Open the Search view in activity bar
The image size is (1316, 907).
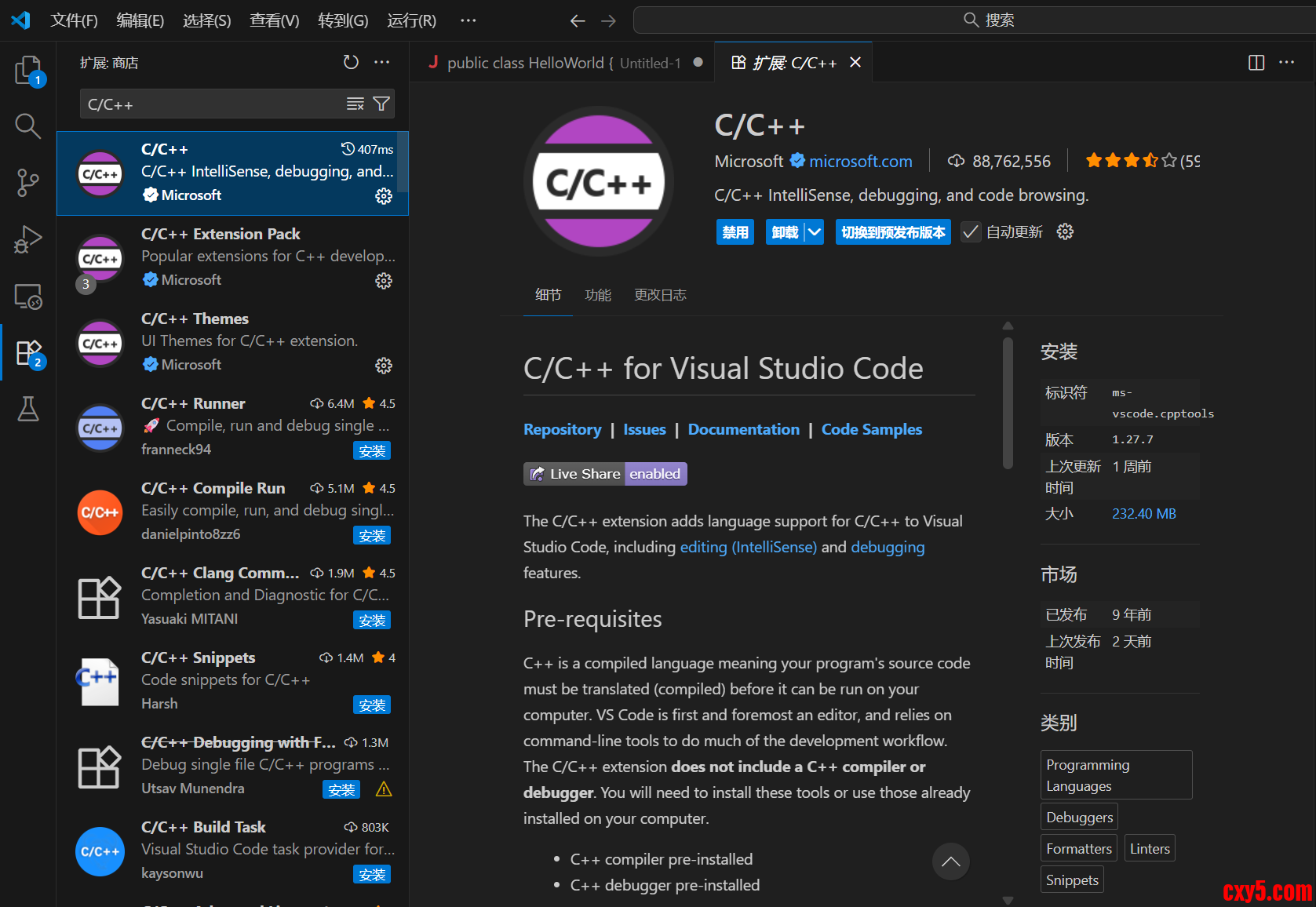coord(28,126)
